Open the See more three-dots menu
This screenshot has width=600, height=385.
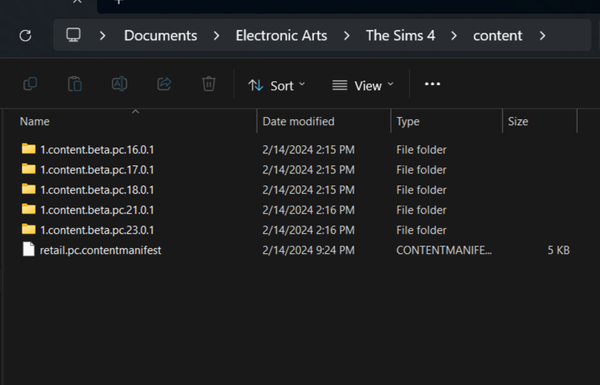pos(432,84)
